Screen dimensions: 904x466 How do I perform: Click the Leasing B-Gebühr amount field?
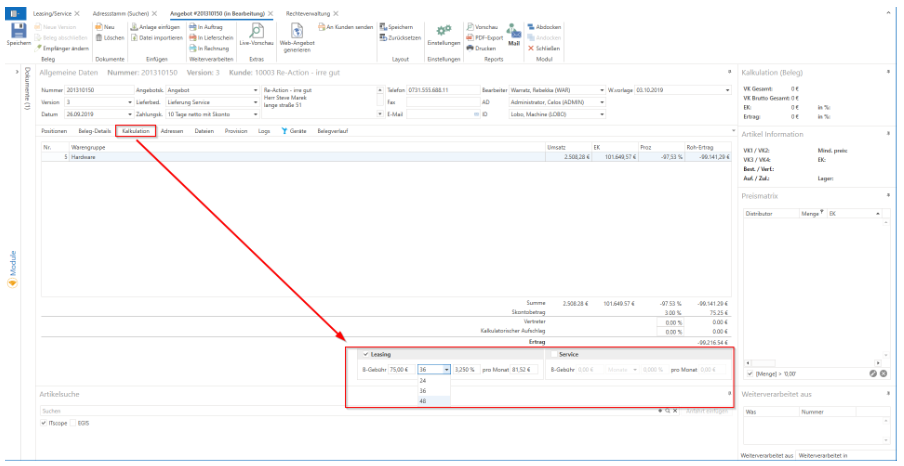399,369
